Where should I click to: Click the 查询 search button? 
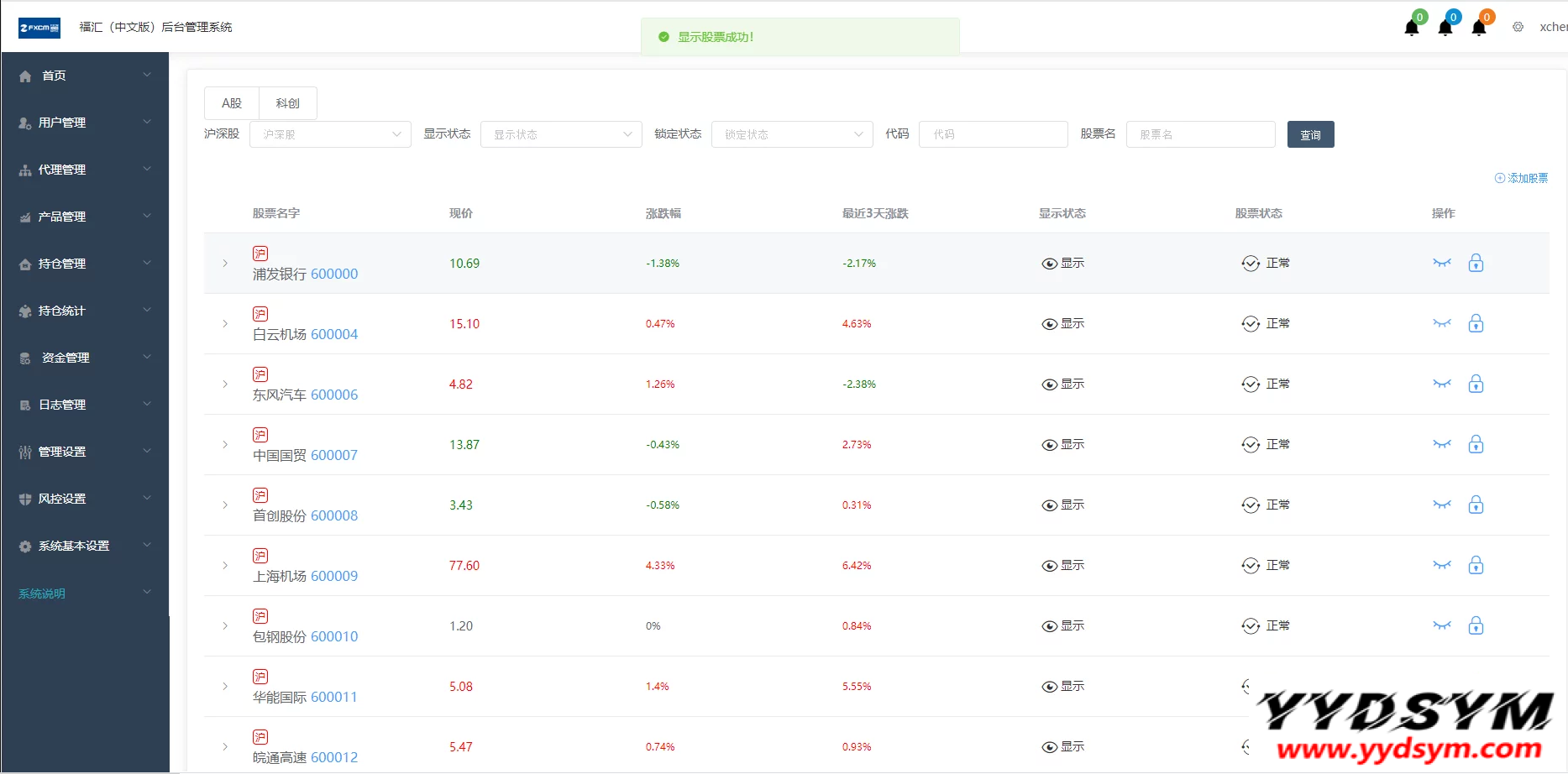coord(1310,134)
